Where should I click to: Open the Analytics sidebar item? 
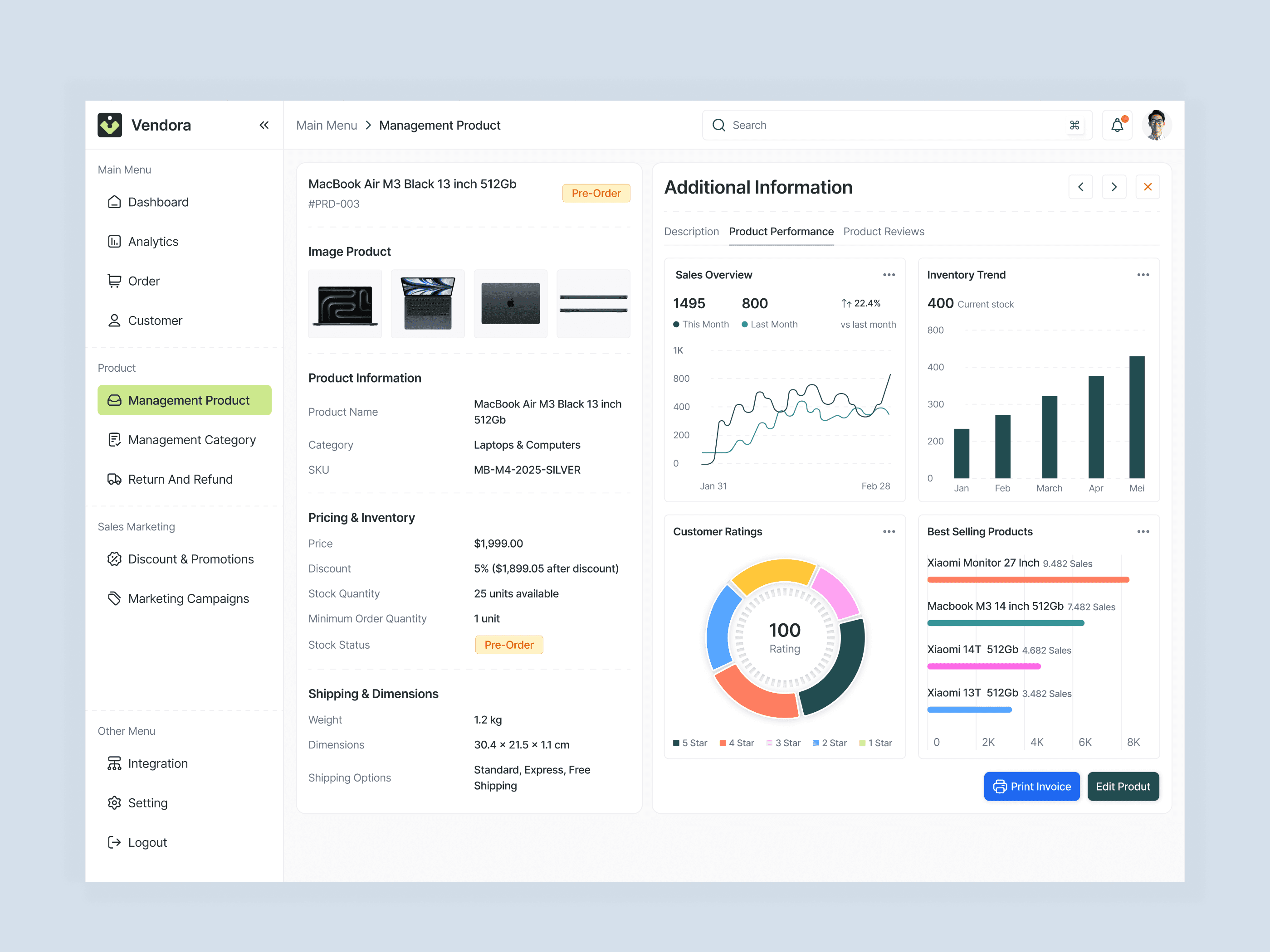[153, 242]
